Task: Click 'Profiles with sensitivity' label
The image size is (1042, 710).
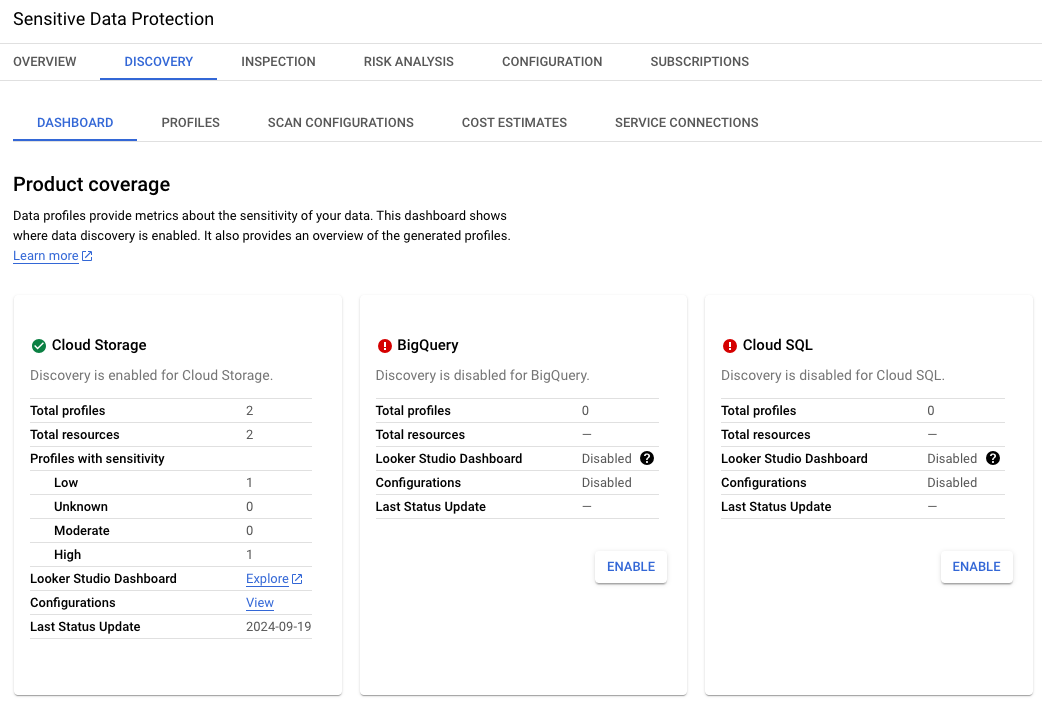Action: 97,459
